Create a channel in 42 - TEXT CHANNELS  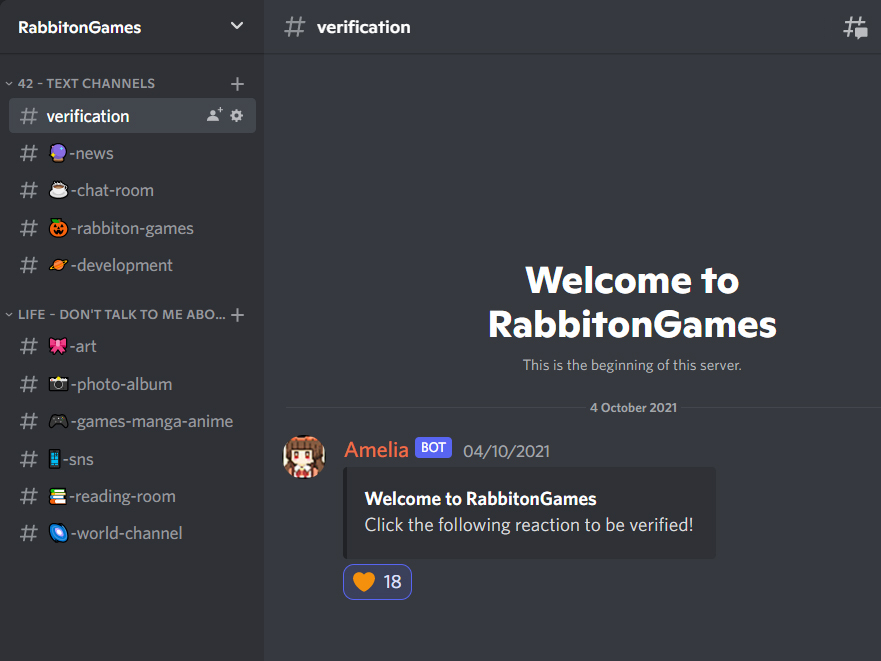[x=237, y=84]
